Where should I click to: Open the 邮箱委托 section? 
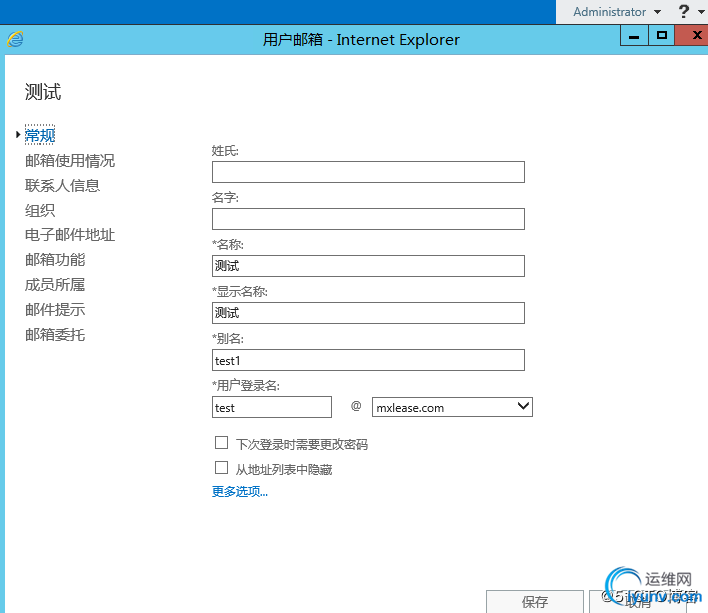pos(55,334)
